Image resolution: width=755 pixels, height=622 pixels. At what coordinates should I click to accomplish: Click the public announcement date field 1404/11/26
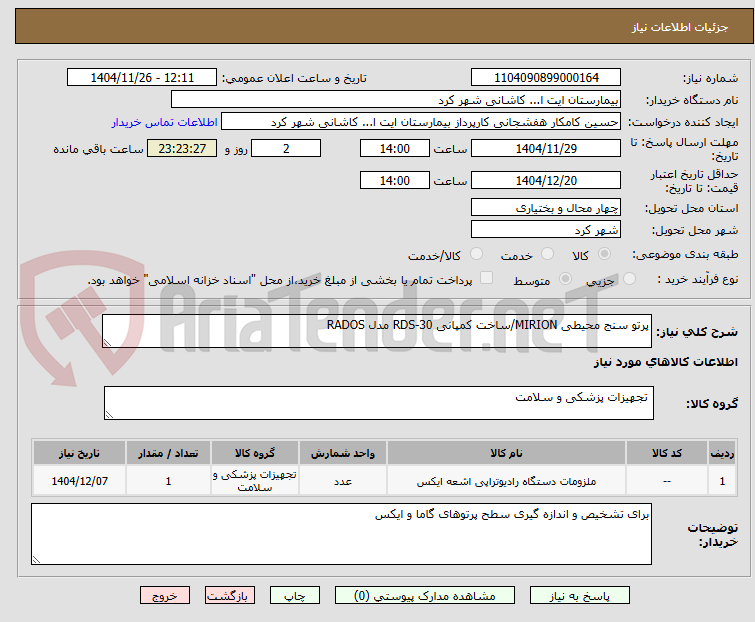[142, 78]
